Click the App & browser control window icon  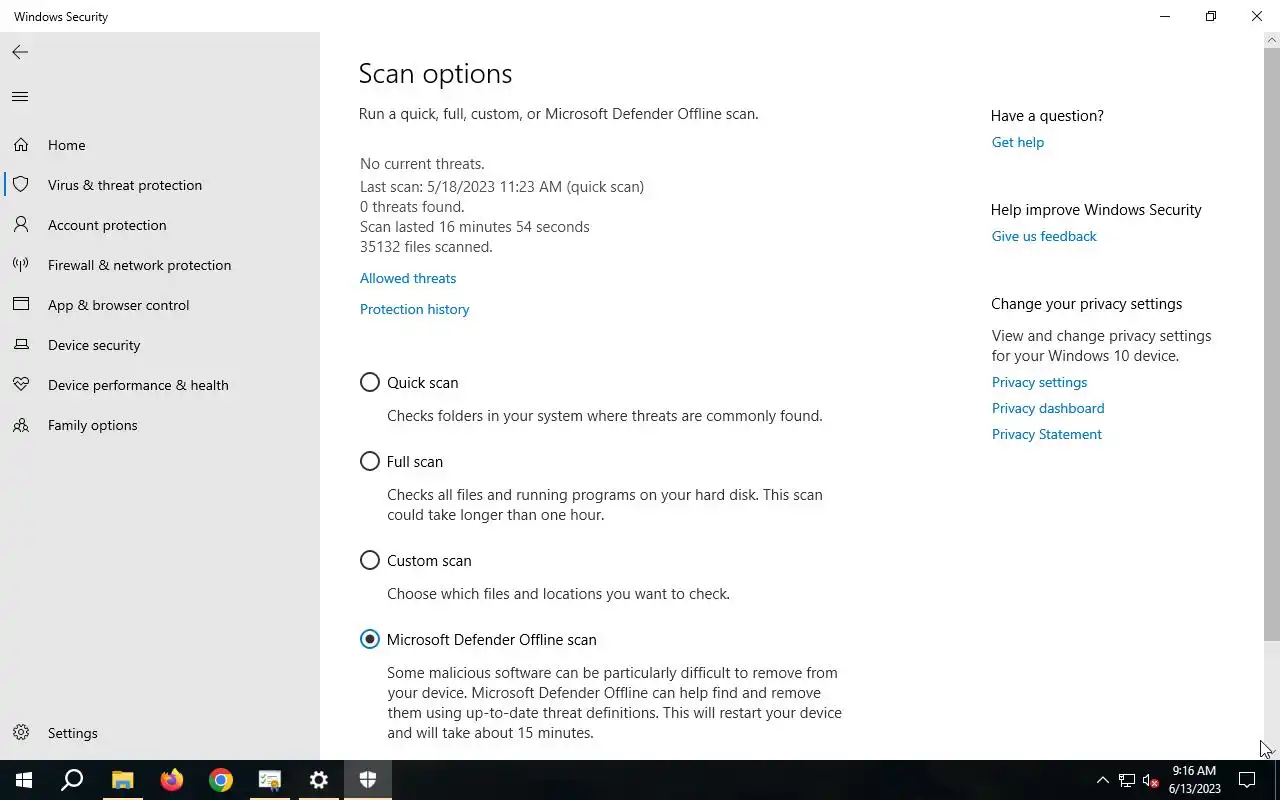pos(21,305)
